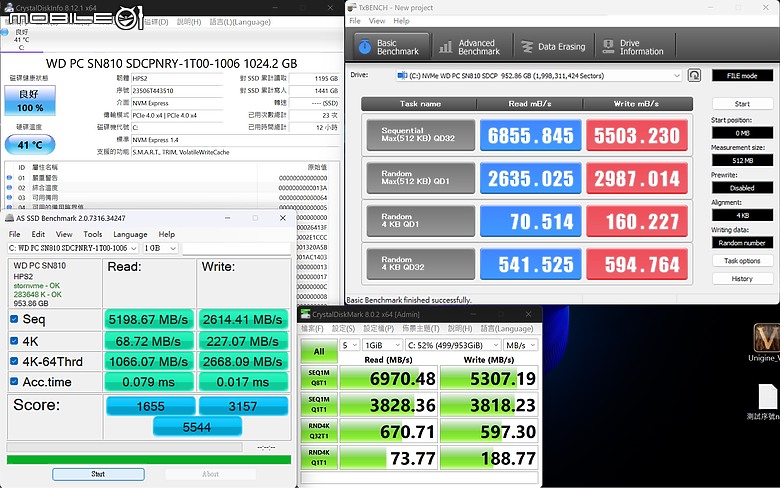Click the Random 4 KB QD1 task button
Viewport: 780px width, 488px height.
pos(421,221)
